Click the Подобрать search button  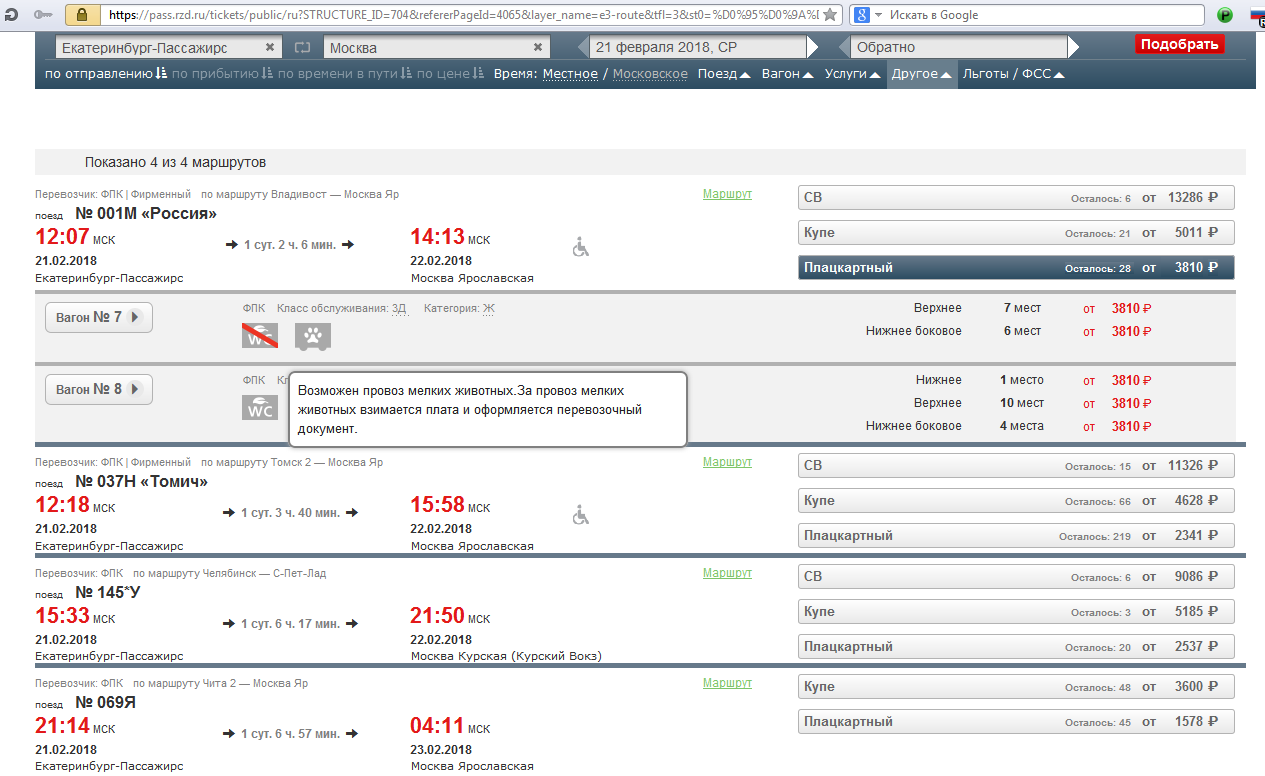click(x=1180, y=44)
